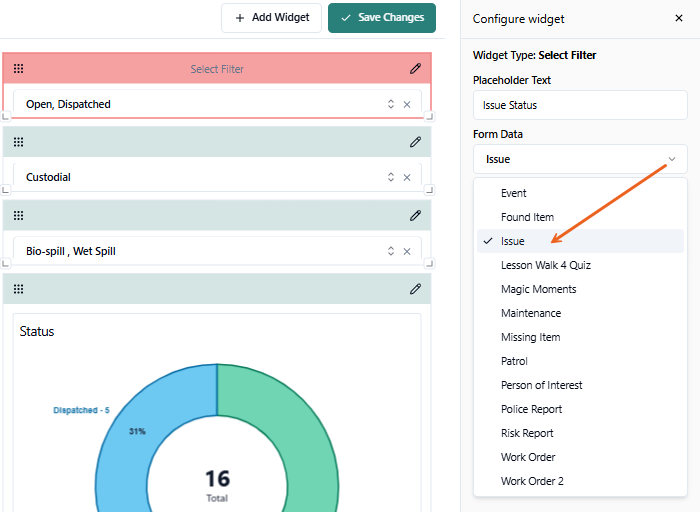
Task: Click drag handle of Status chart widget
Action: 18,289
